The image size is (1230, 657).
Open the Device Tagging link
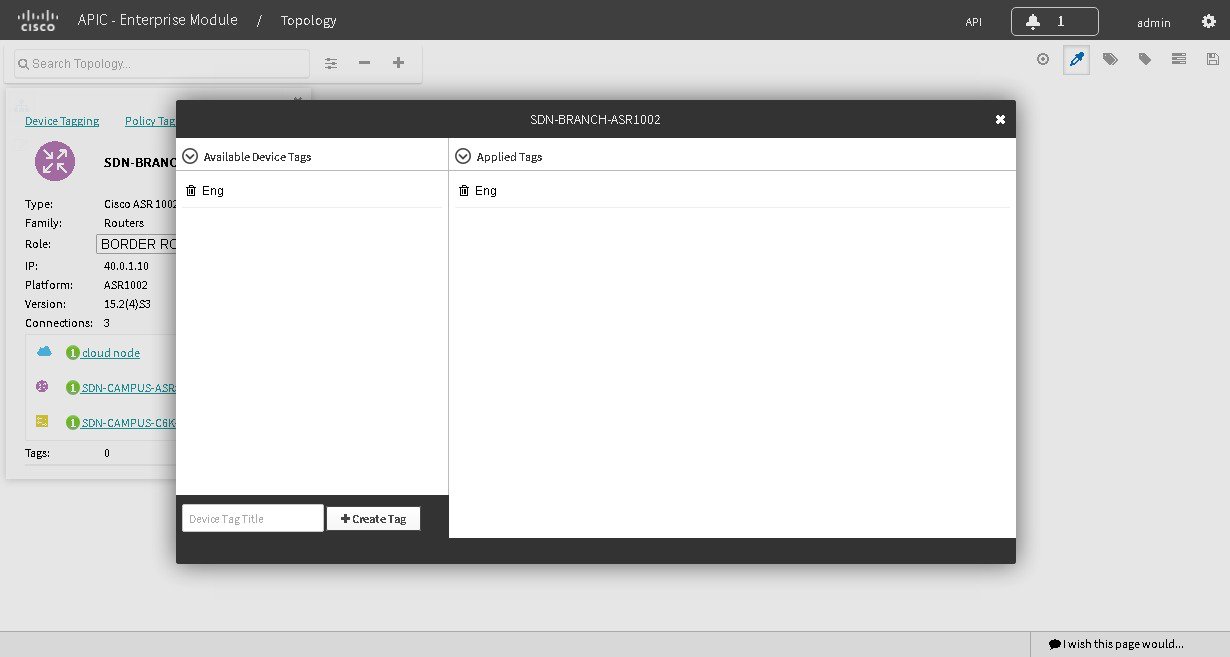tap(62, 121)
